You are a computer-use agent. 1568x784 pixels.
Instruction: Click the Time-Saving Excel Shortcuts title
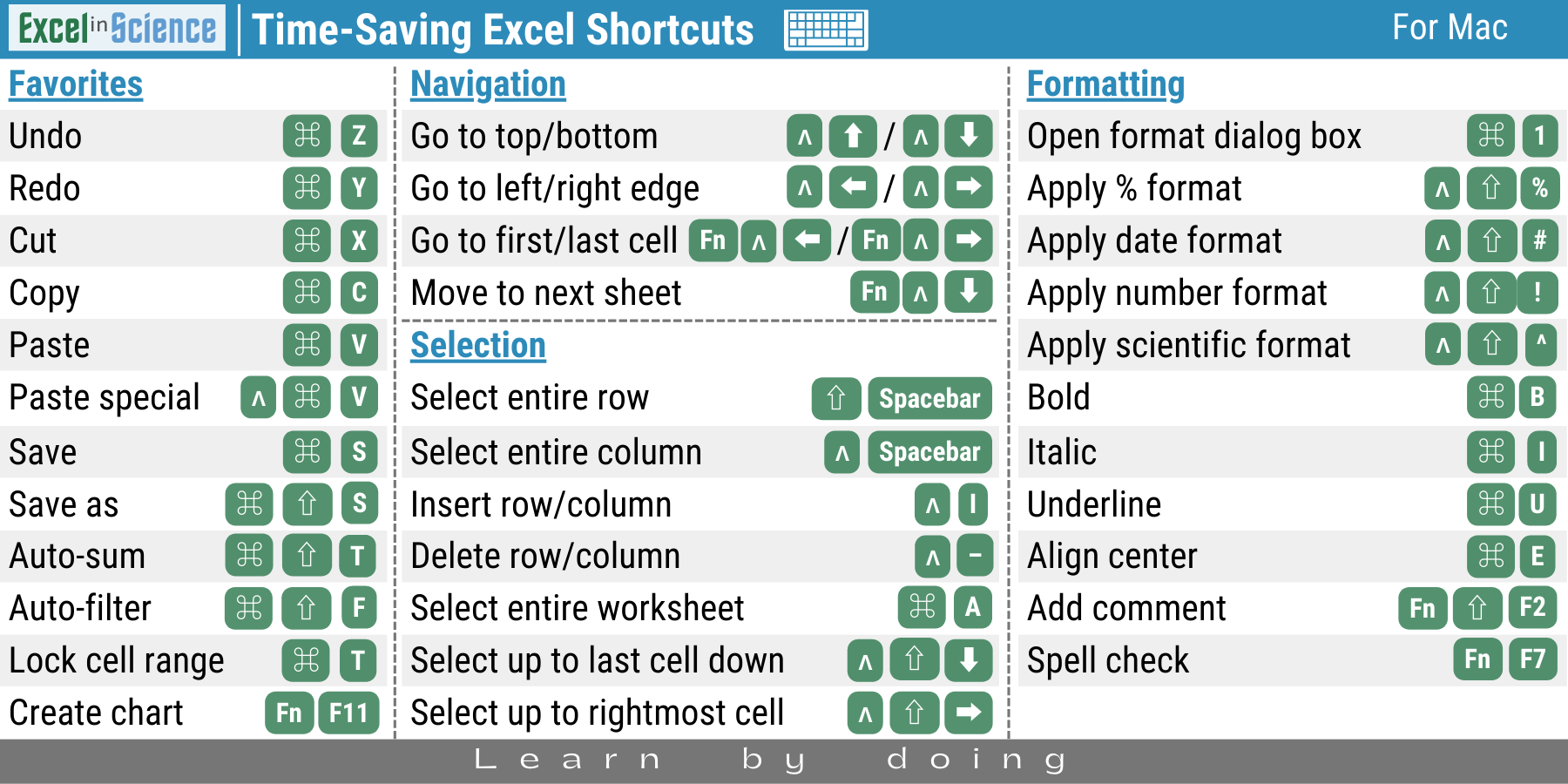point(503,30)
